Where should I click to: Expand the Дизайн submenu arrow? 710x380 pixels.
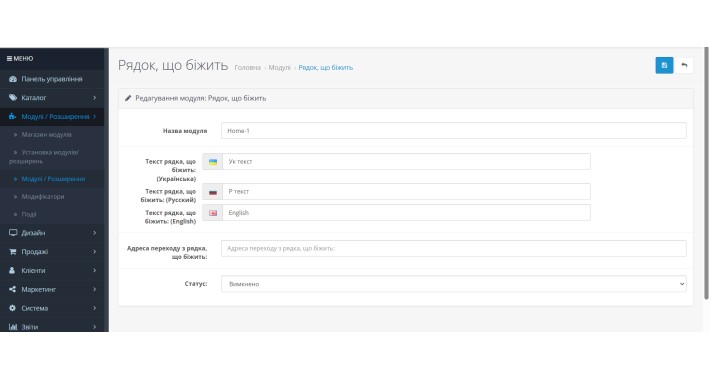tap(95, 233)
